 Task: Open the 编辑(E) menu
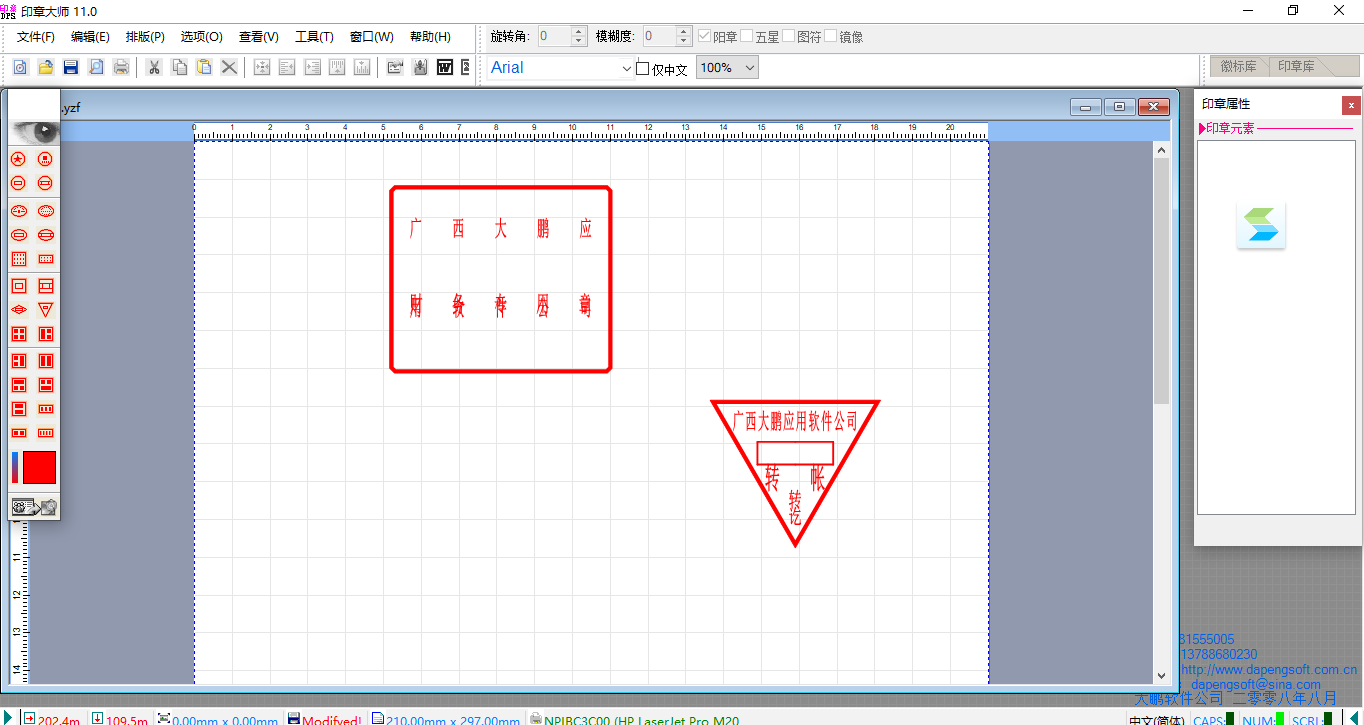(x=91, y=37)
